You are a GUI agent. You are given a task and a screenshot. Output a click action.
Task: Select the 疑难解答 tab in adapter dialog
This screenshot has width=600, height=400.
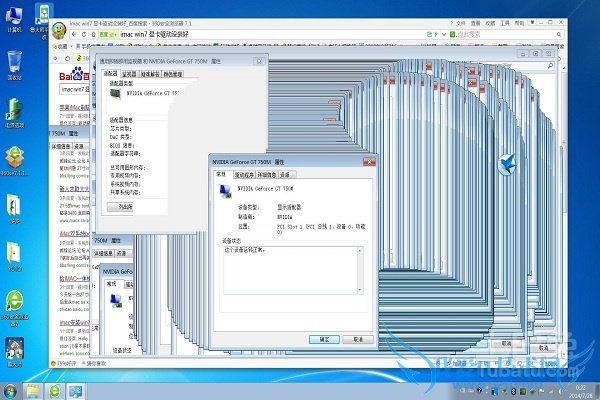click(150, 74)
